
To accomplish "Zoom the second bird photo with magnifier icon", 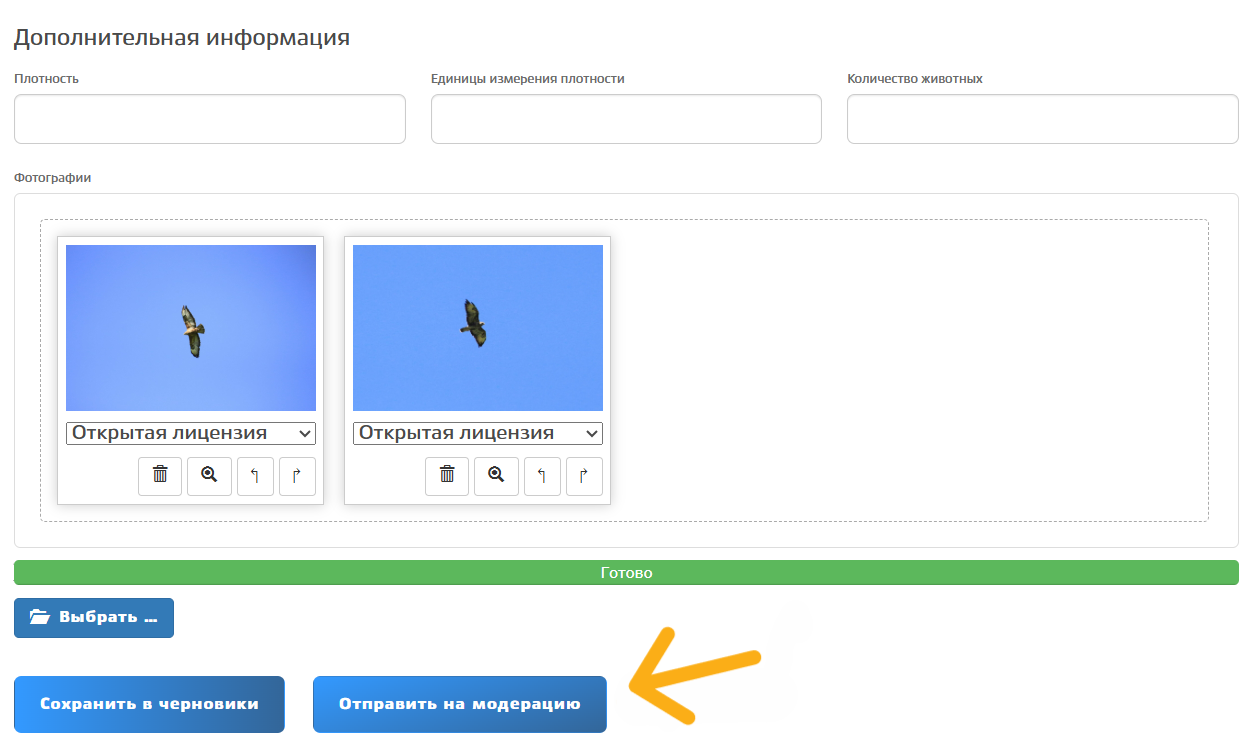I will 496,476.
